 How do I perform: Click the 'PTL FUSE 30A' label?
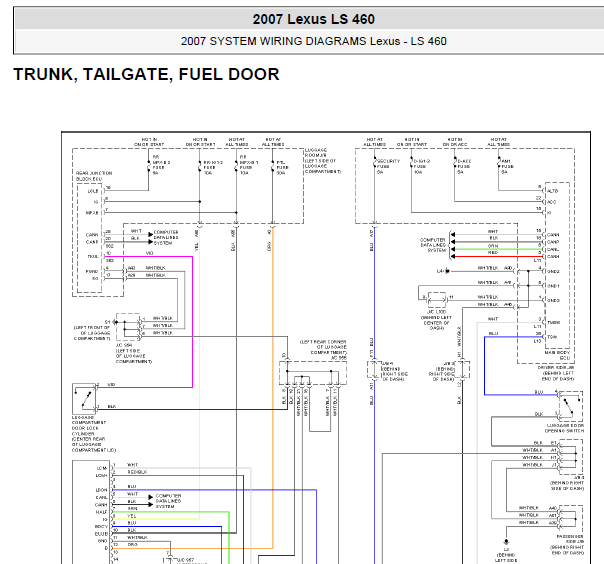coord(282,168)
